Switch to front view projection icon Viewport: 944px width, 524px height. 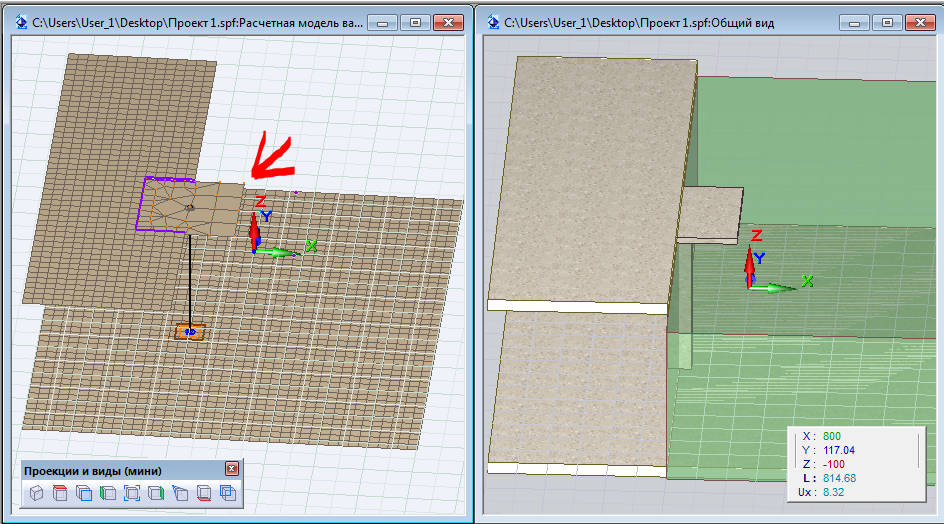point(84,493)
